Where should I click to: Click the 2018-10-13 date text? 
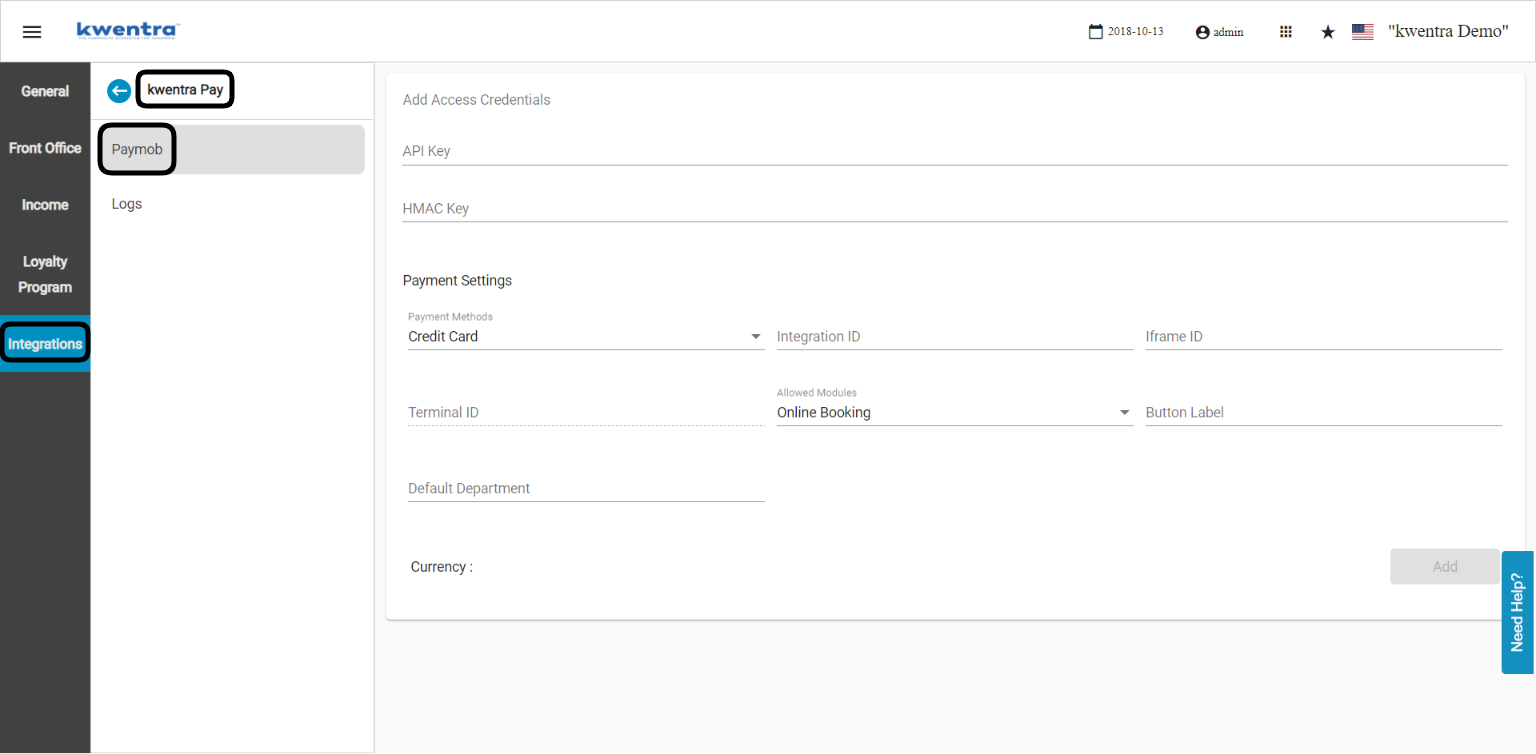coord(1135,32)
